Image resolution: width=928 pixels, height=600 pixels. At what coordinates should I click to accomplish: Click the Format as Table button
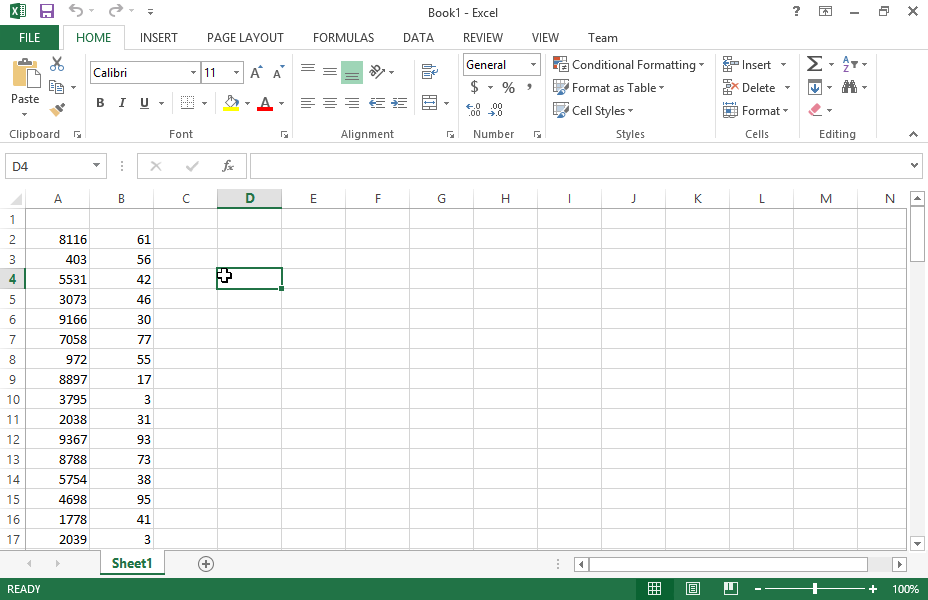point(609,87)
